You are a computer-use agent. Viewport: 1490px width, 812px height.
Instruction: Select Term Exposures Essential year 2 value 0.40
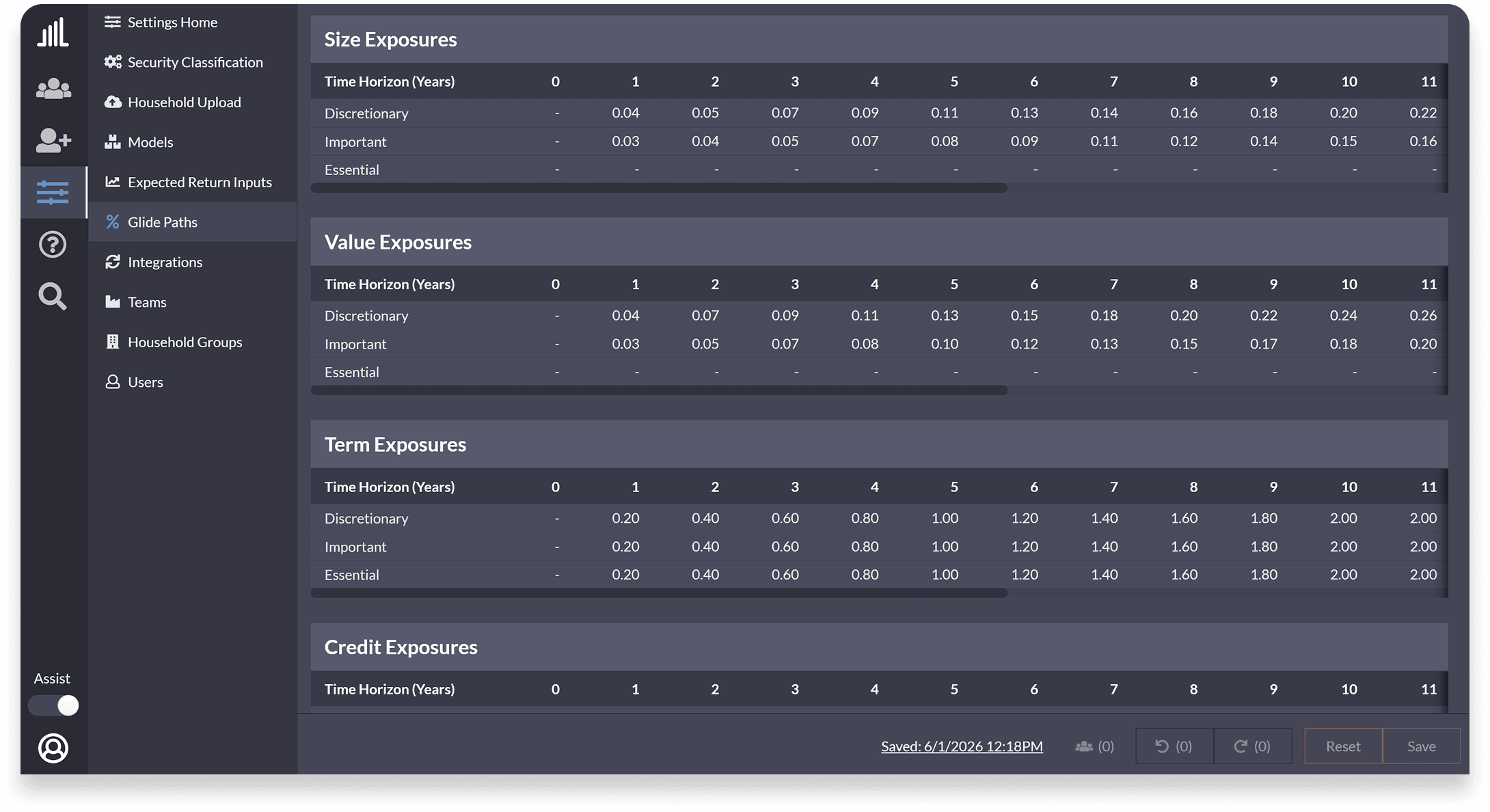(705, 575)
